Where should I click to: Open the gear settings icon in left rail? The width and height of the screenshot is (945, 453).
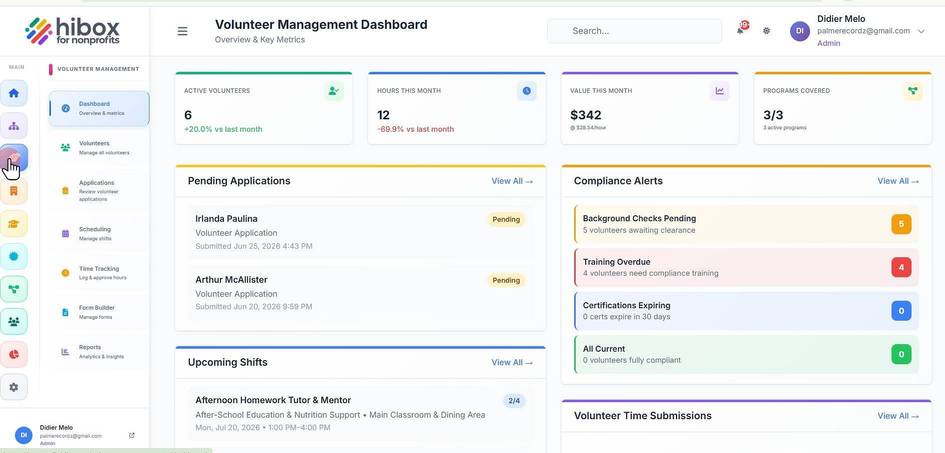(x=14, y=387)
